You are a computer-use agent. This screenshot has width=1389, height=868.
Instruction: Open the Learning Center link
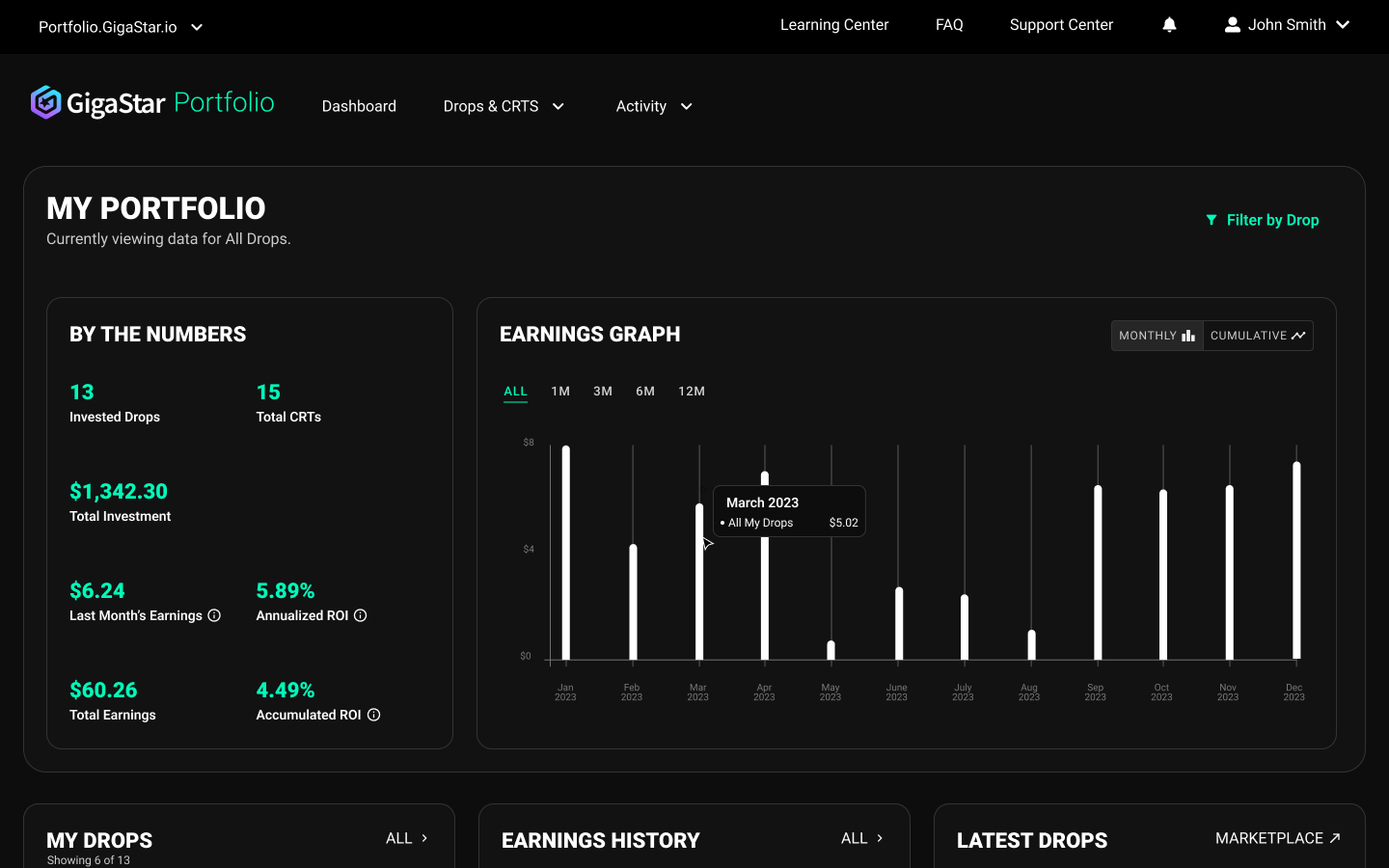[834, 25]
